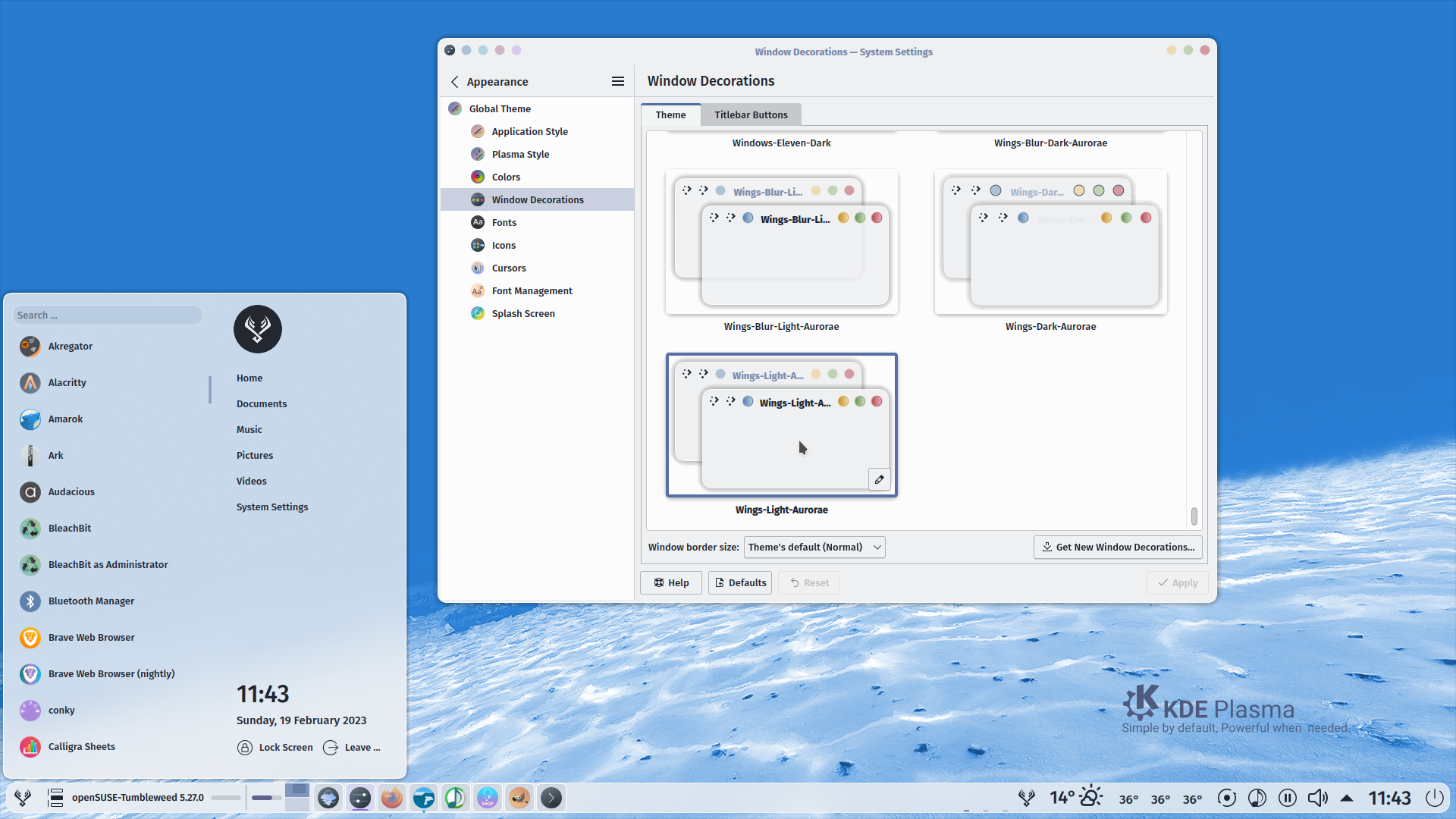1456x819 pixels.
Task: Click Get New Window Decorations button
Action: [x=1118, y=547]
